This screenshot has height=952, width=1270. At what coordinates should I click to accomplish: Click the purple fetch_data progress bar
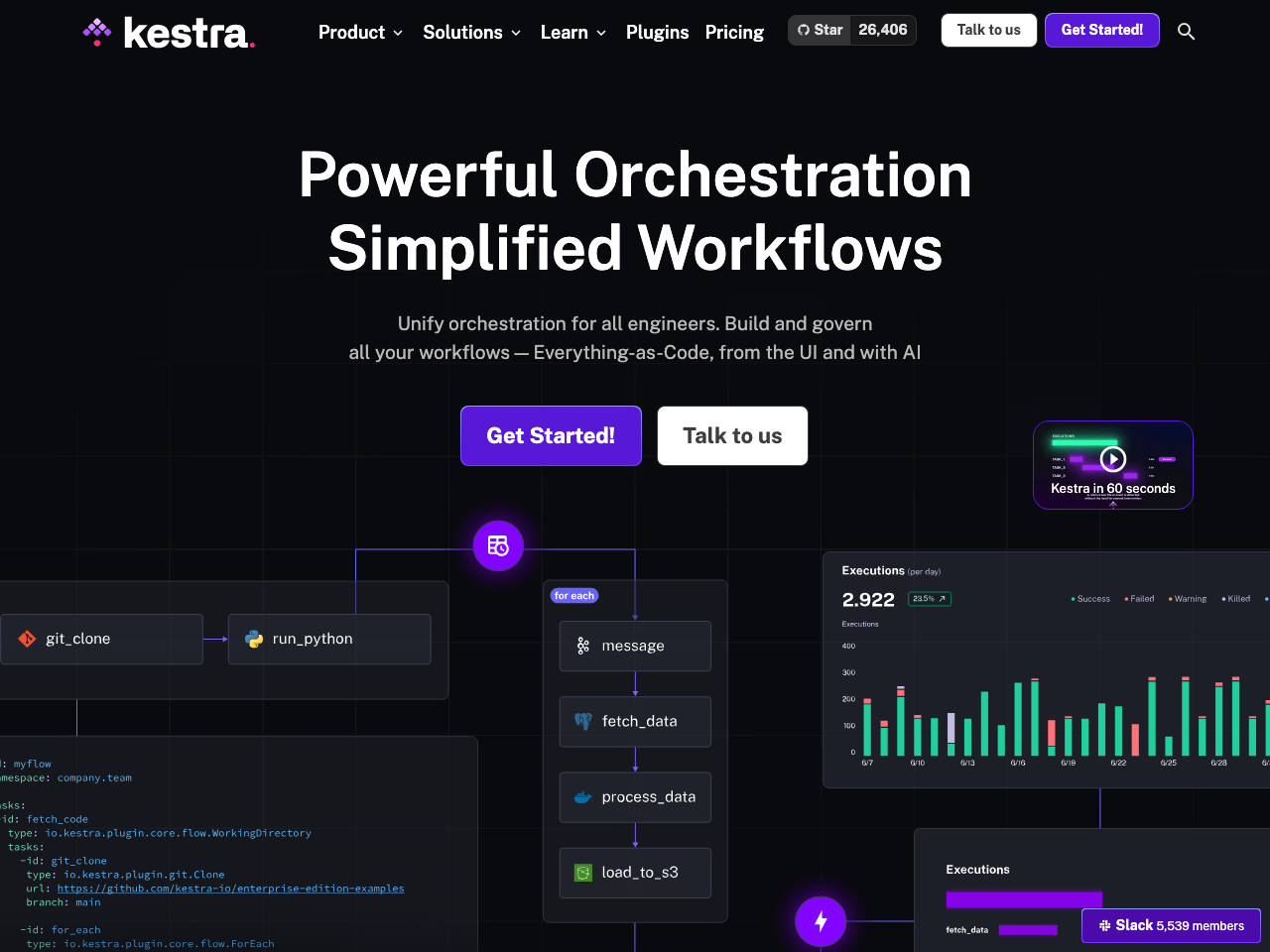[1028, 929]
